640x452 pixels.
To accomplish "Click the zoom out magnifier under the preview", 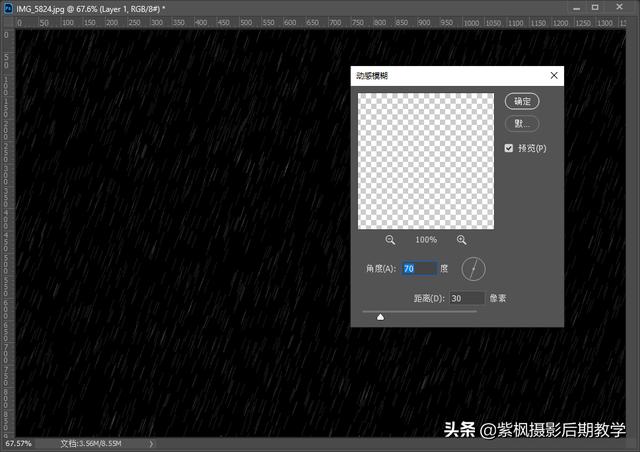I will pos(390,240).
